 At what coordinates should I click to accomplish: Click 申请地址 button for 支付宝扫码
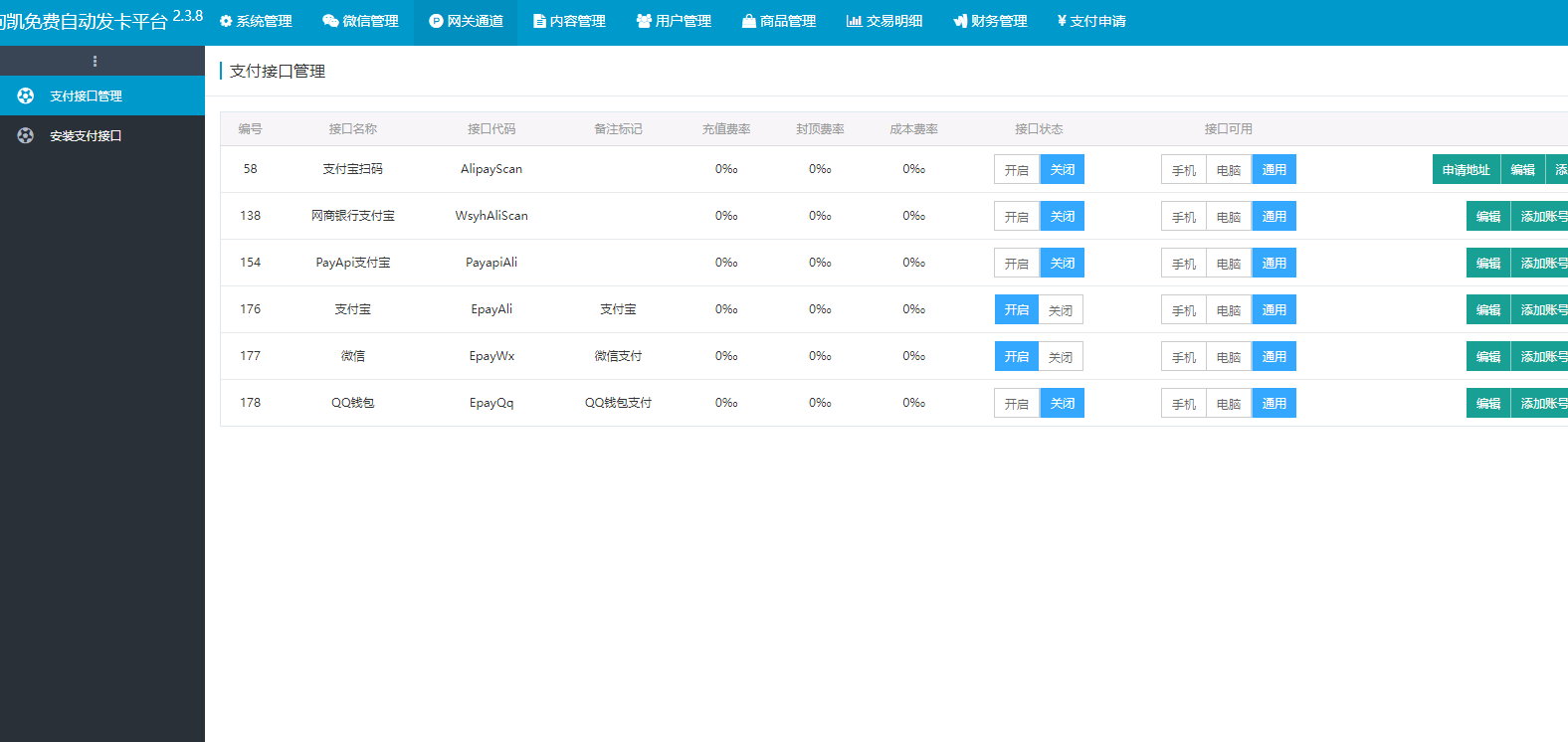click(1466, 170)
